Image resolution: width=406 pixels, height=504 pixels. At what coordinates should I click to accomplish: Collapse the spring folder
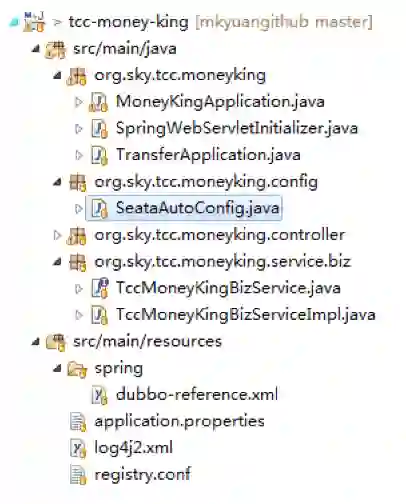[x=57, y=368]
